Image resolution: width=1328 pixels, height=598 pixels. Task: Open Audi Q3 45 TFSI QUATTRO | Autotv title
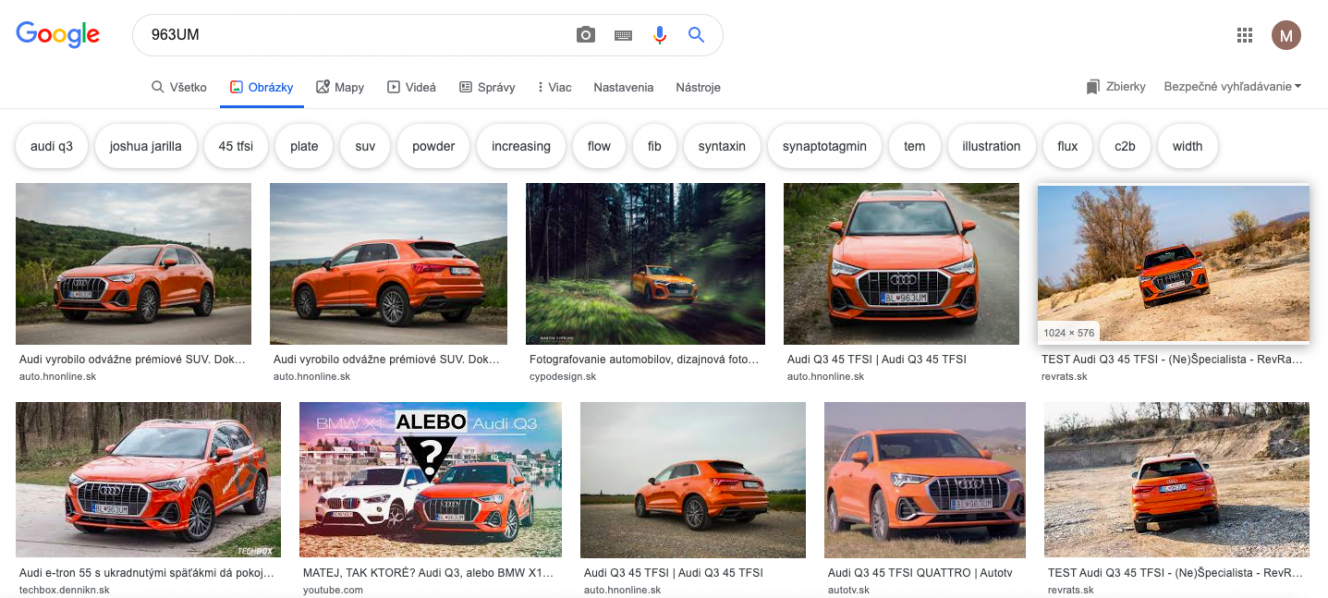tap(921, 573)
